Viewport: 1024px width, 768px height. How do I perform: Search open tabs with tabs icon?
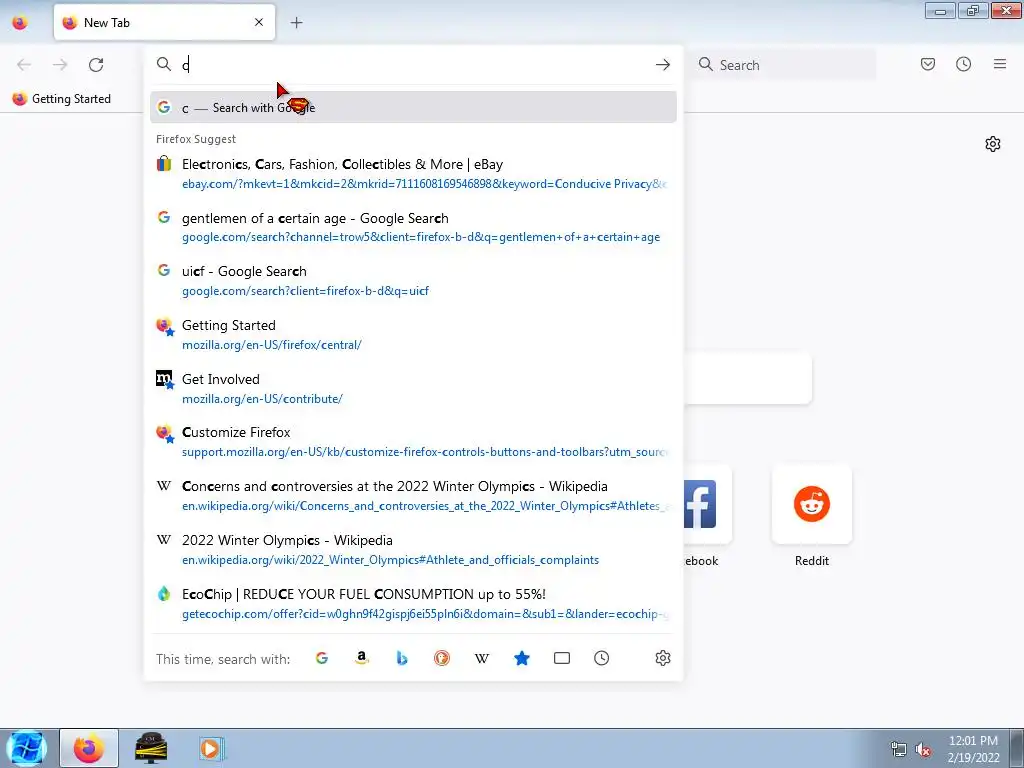[562, 658]
